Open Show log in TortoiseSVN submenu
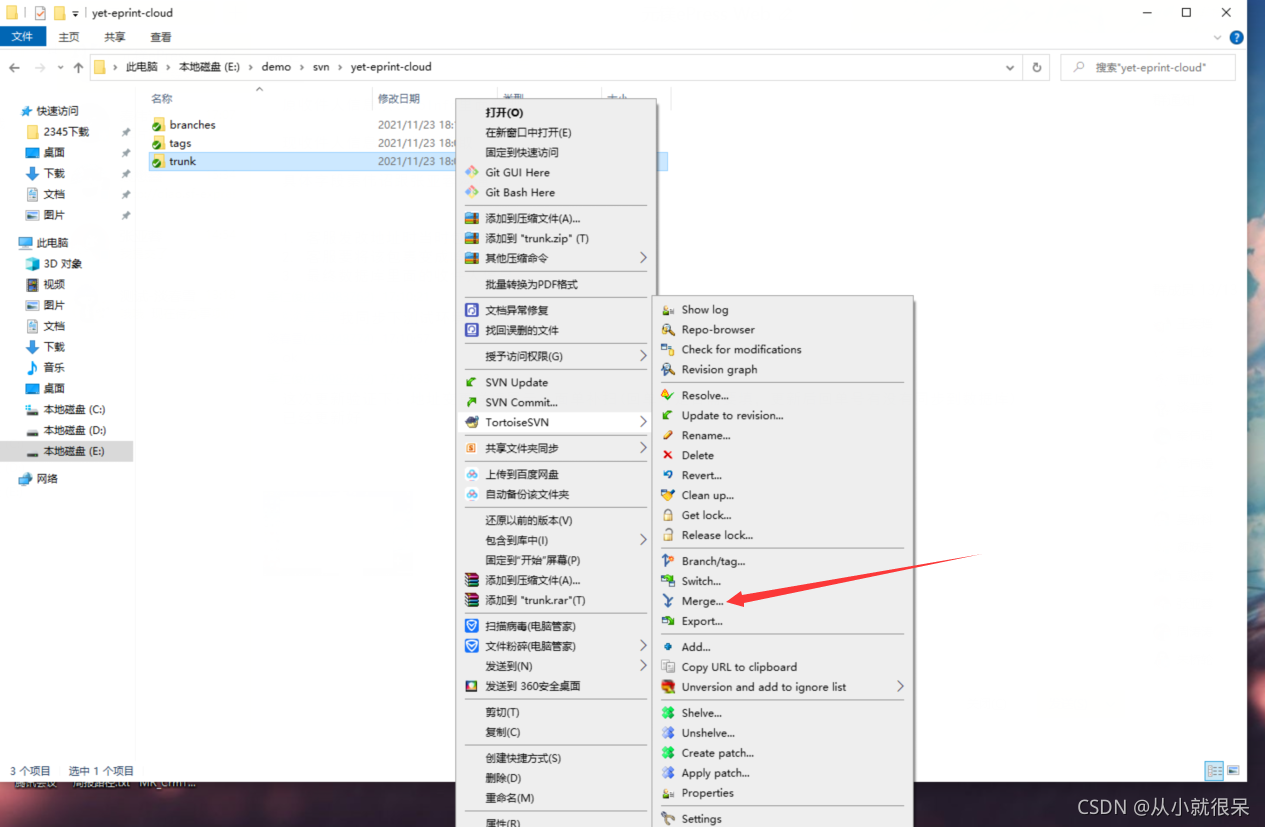Screen dimensions: 1265x827 pos(704,310)
